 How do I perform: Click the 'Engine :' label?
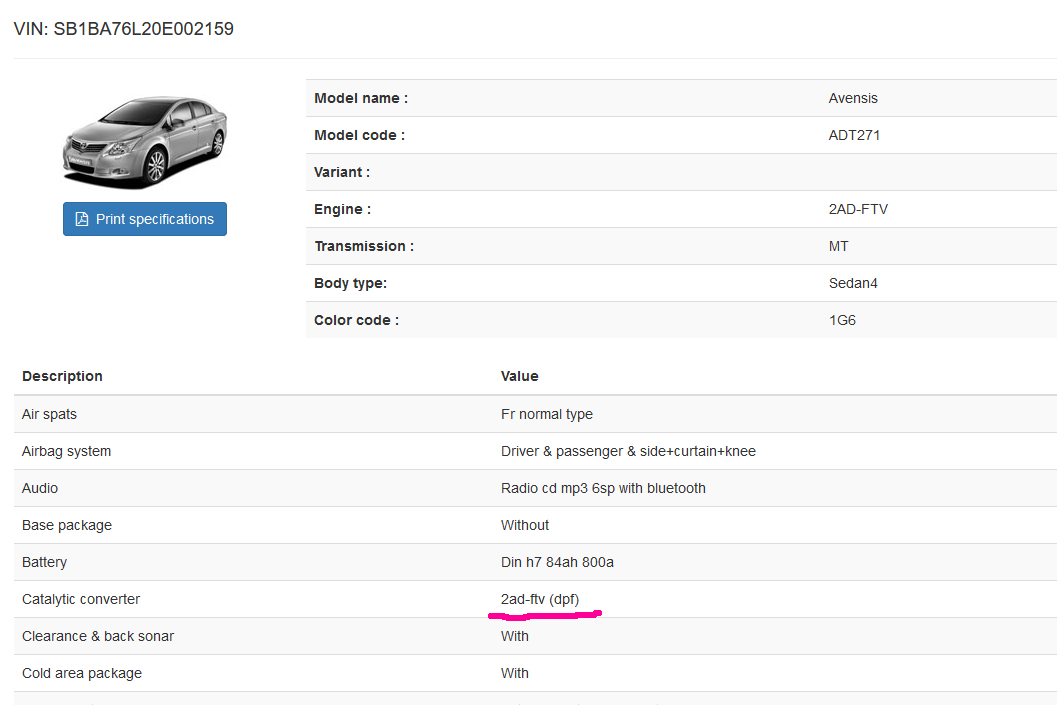click(342, 210)
